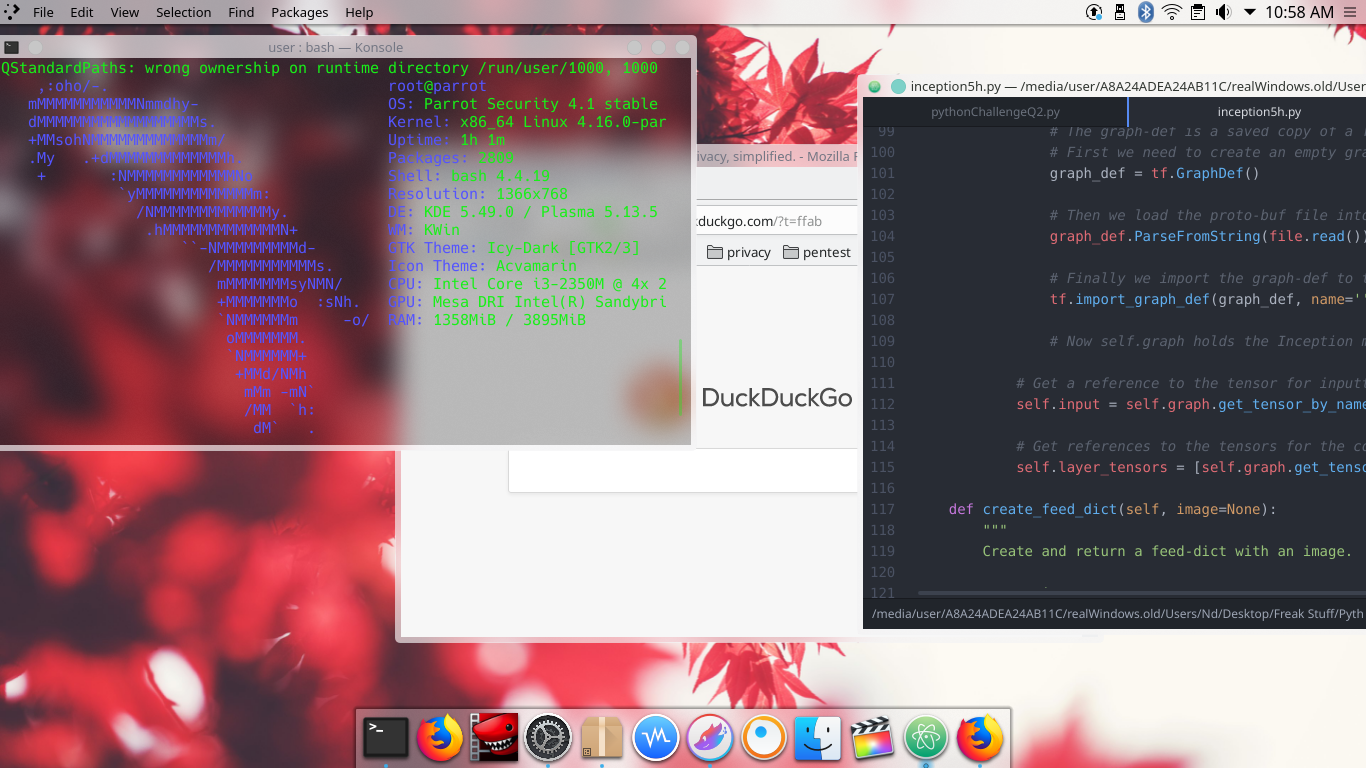Viewport: 1366px width, 768px height.
Task: Switch to pythonChallengeQ2.py tab
Action: tap(995, 112)
